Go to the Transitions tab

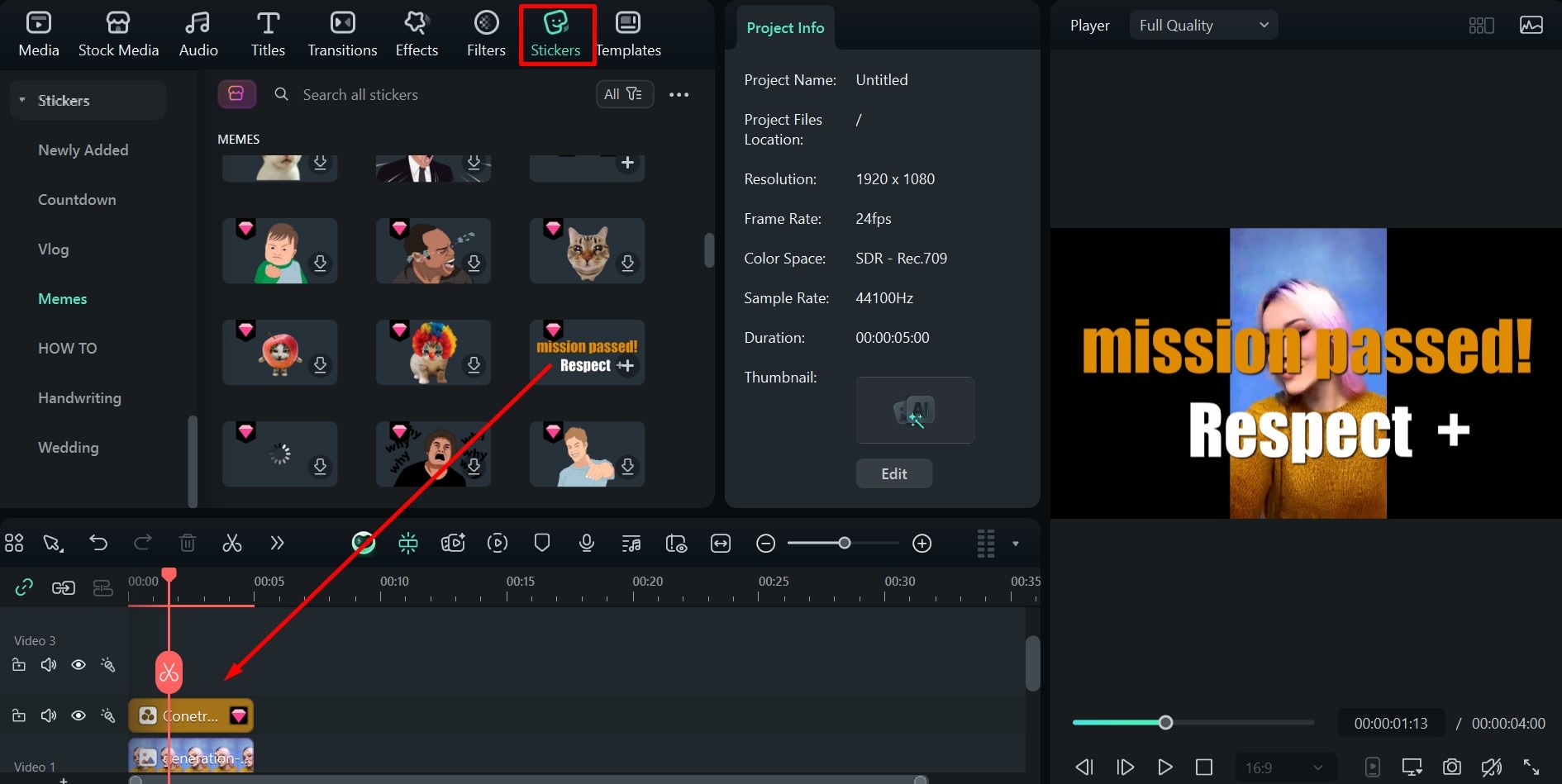click(342, 35)
